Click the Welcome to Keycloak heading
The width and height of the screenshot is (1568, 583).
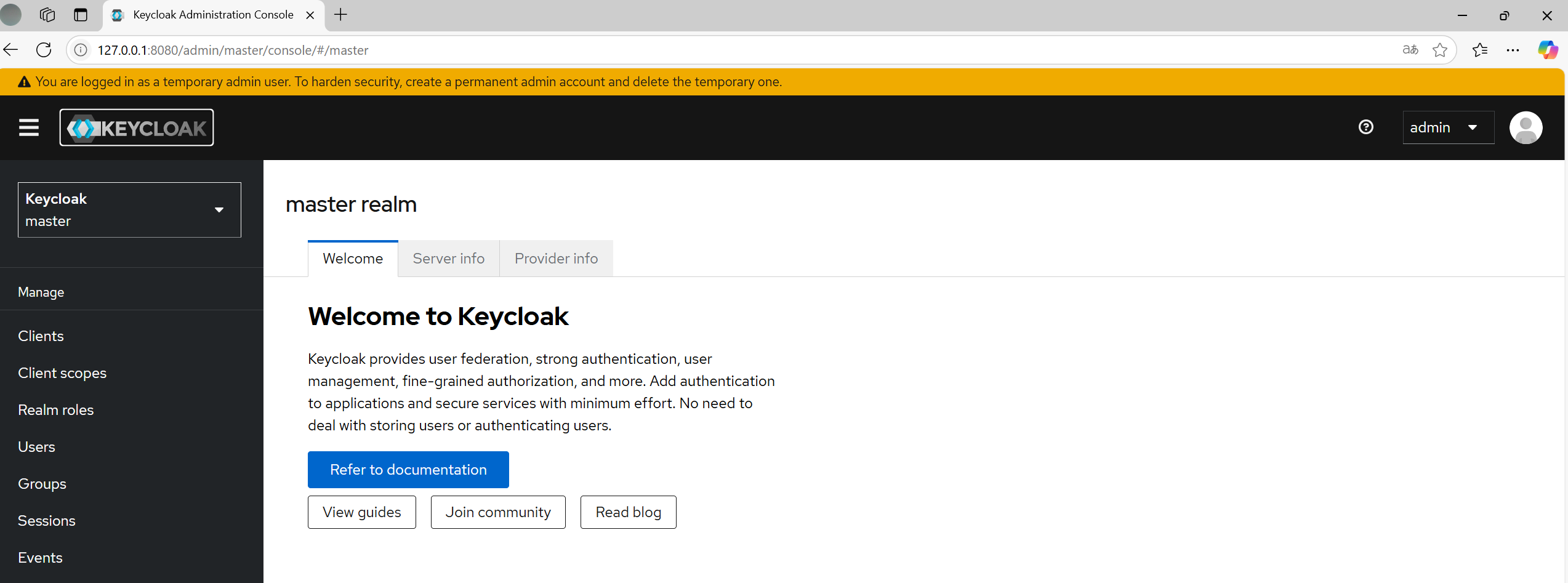(x=438, y=316)
